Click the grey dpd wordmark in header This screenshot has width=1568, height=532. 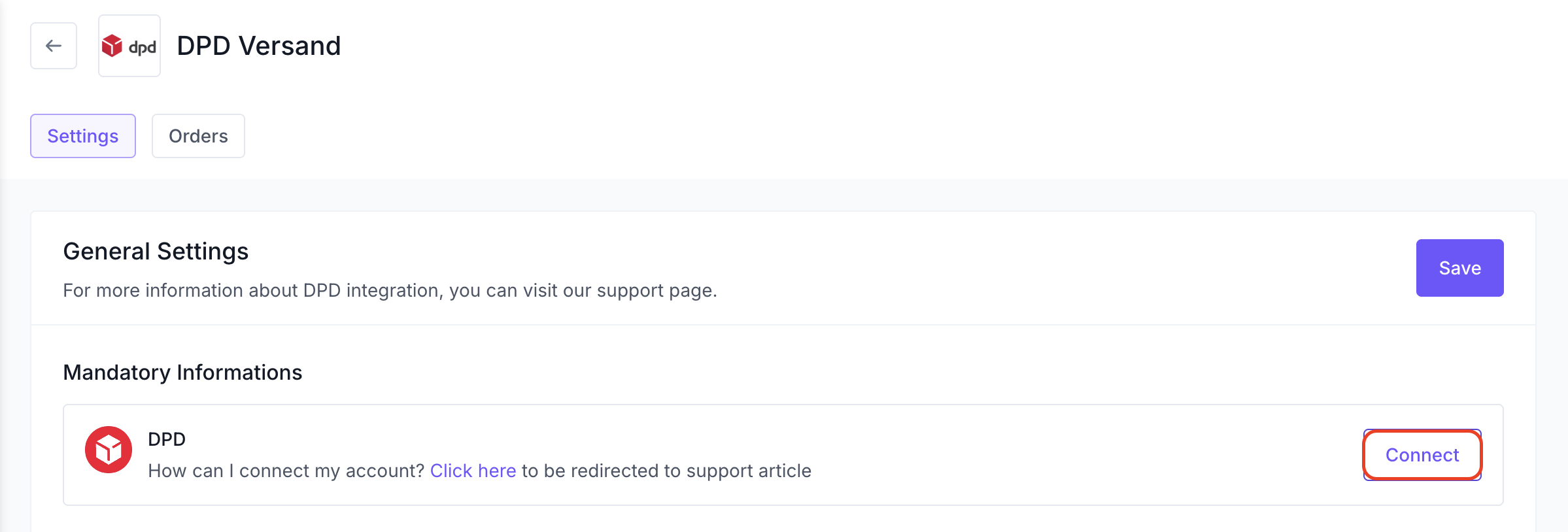[142, 47]
